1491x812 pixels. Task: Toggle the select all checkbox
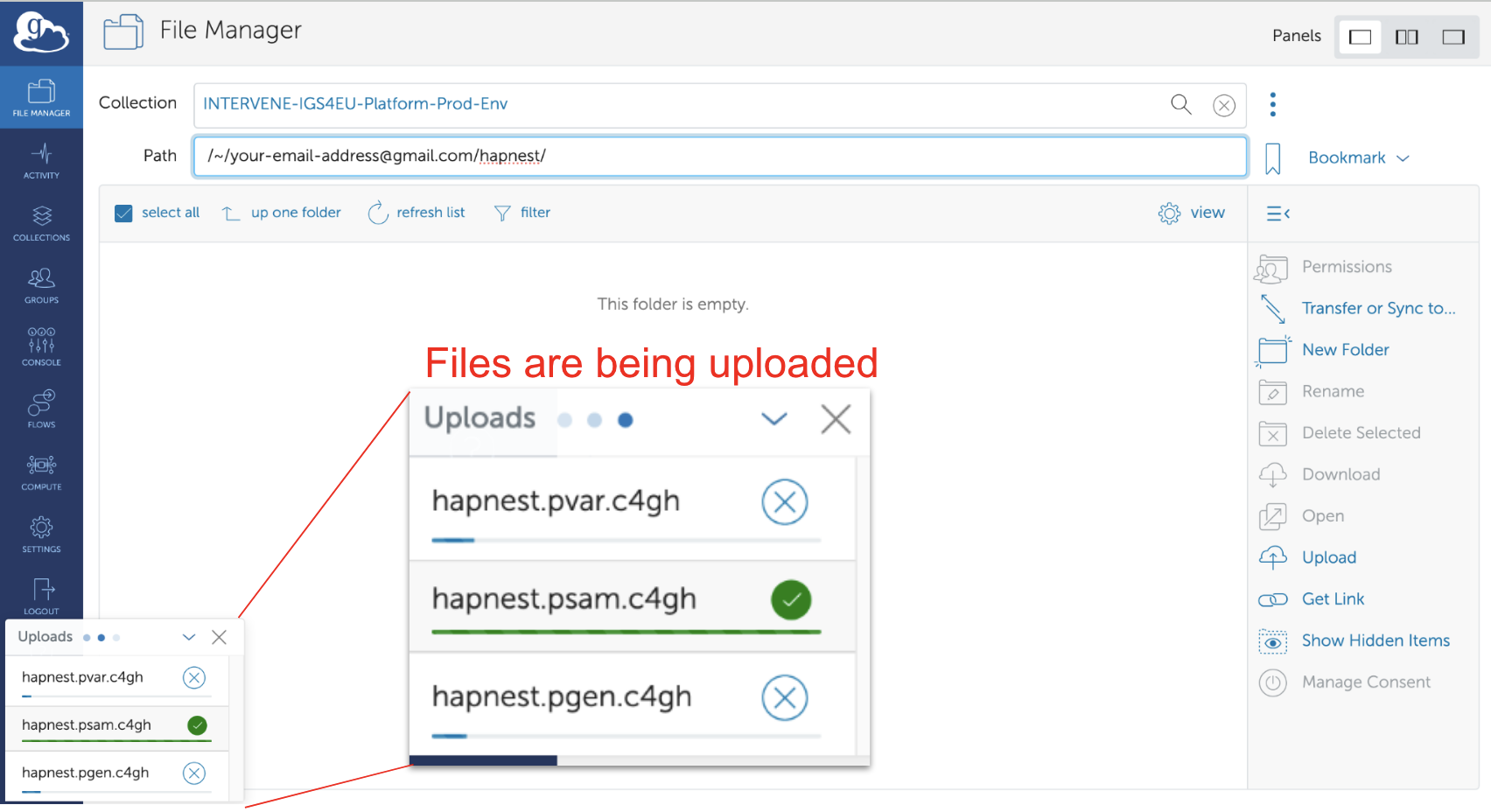(124, 213)
